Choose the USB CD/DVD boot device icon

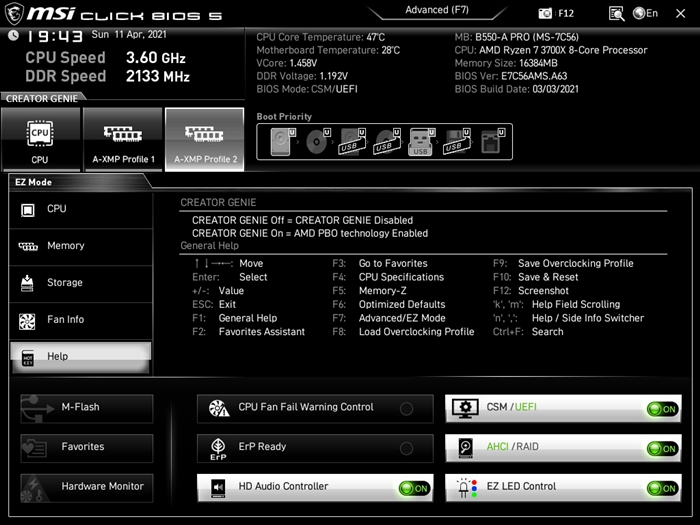[x=387, y=142]
